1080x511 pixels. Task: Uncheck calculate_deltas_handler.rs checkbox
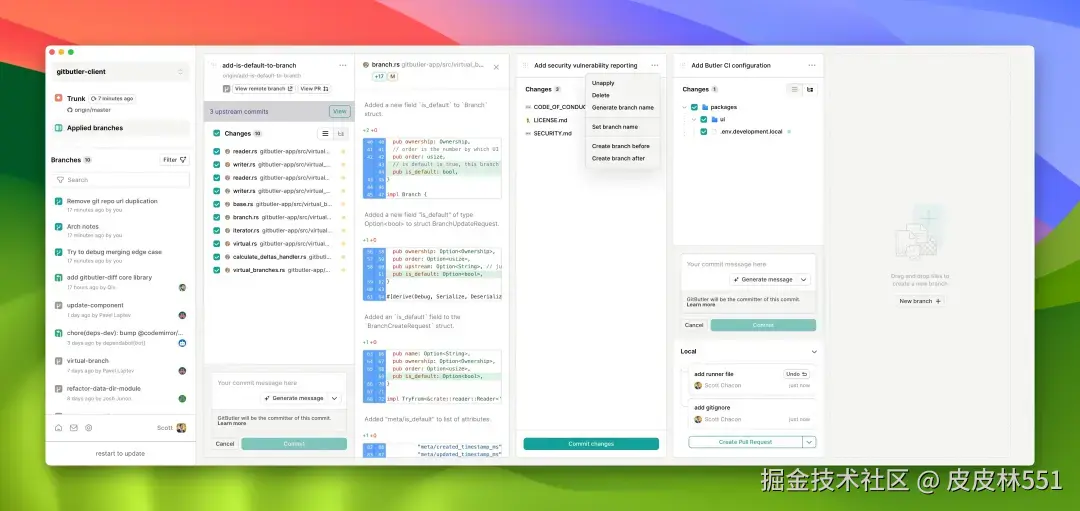tap(216, 257)
